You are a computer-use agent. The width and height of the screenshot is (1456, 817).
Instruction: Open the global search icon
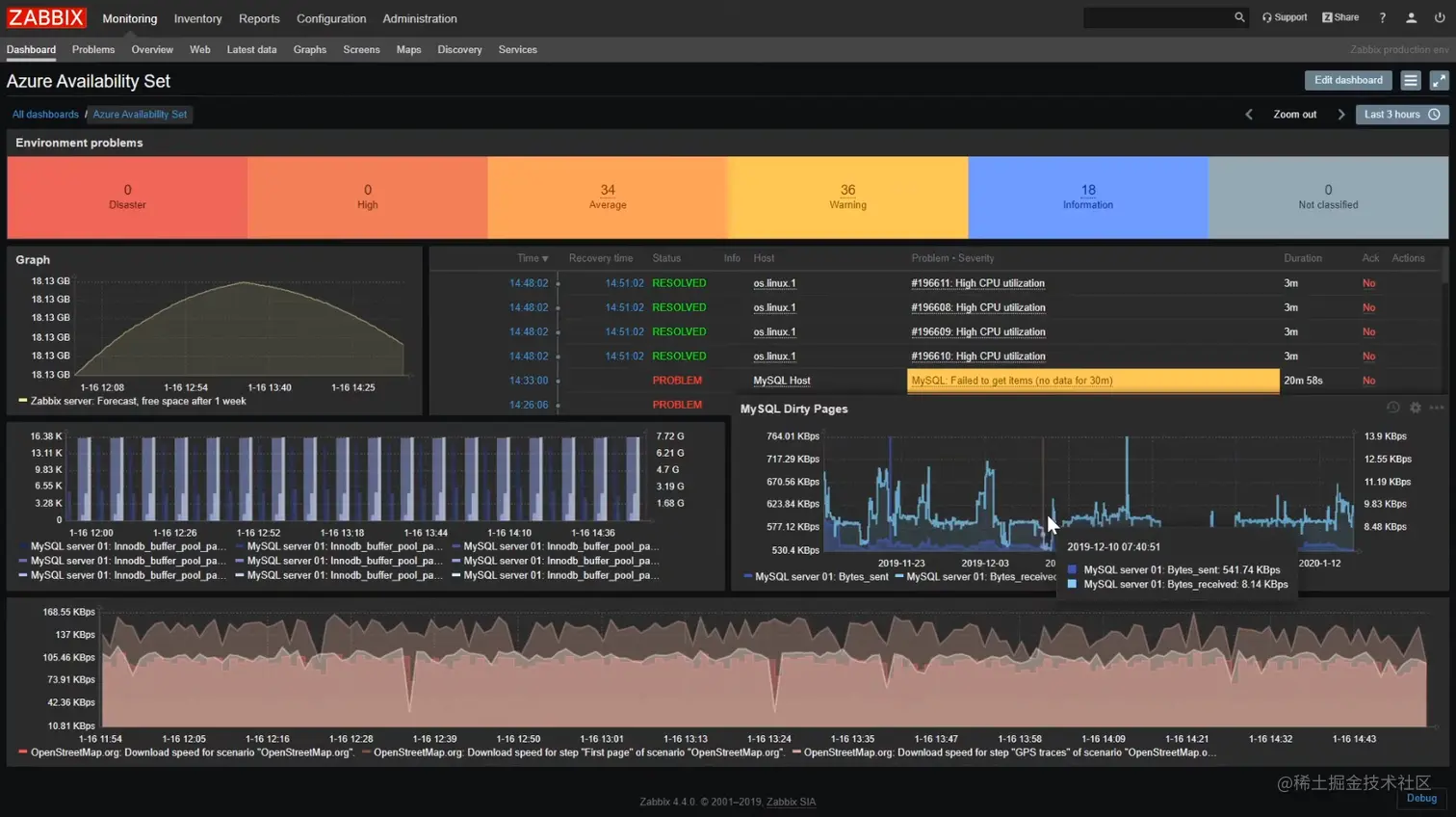(1238, 16)
